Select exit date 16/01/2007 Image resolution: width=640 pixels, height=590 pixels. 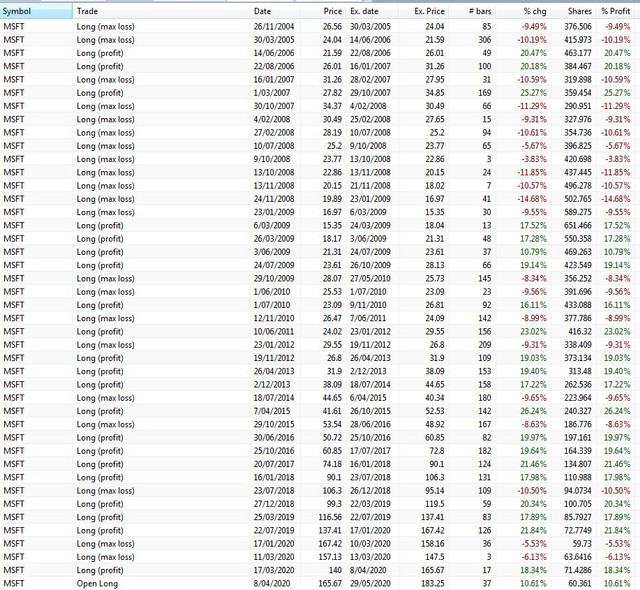tap(370, 67)
